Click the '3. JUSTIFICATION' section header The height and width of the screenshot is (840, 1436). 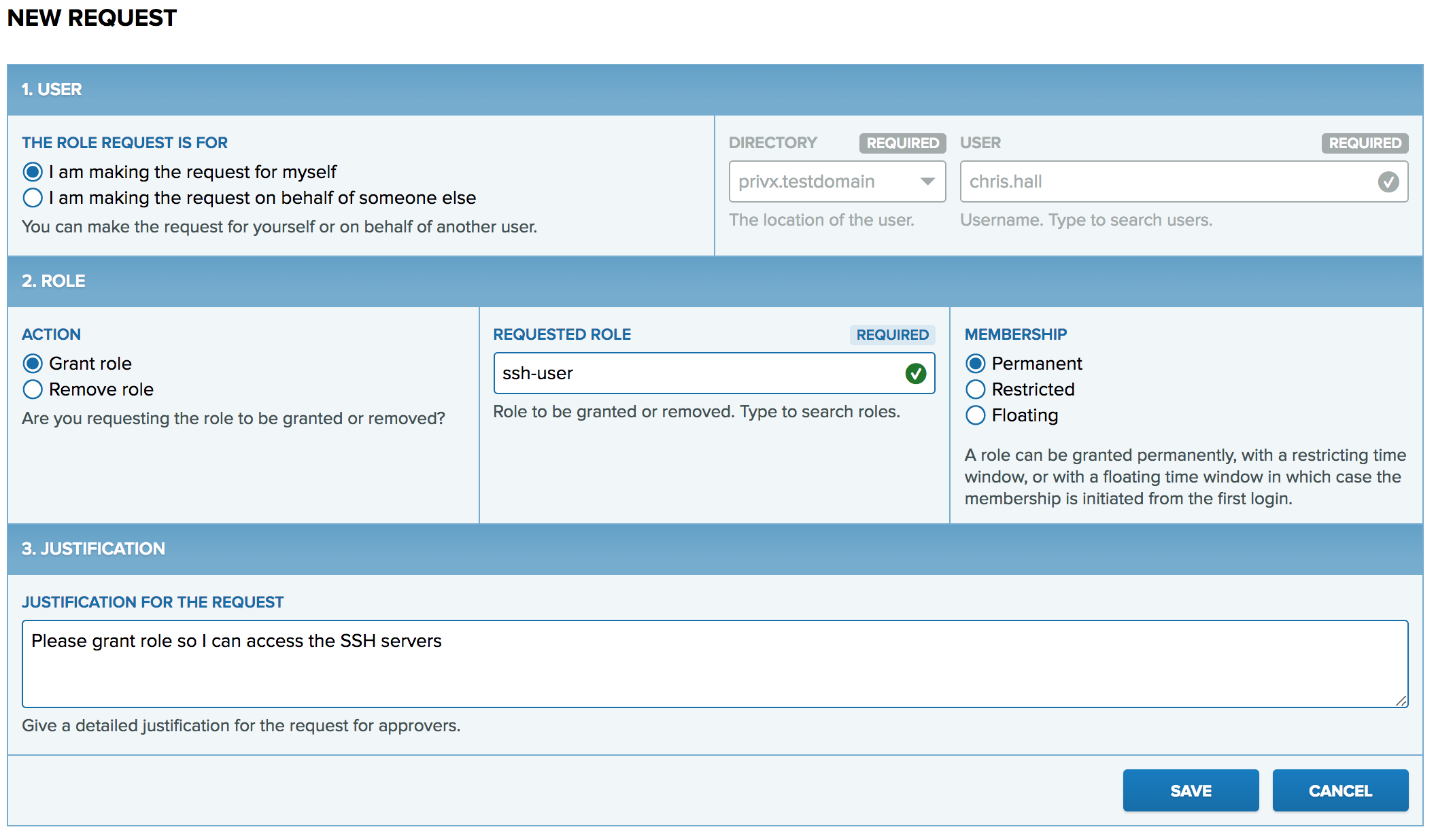pyautogui.click(x=93, y=549)
